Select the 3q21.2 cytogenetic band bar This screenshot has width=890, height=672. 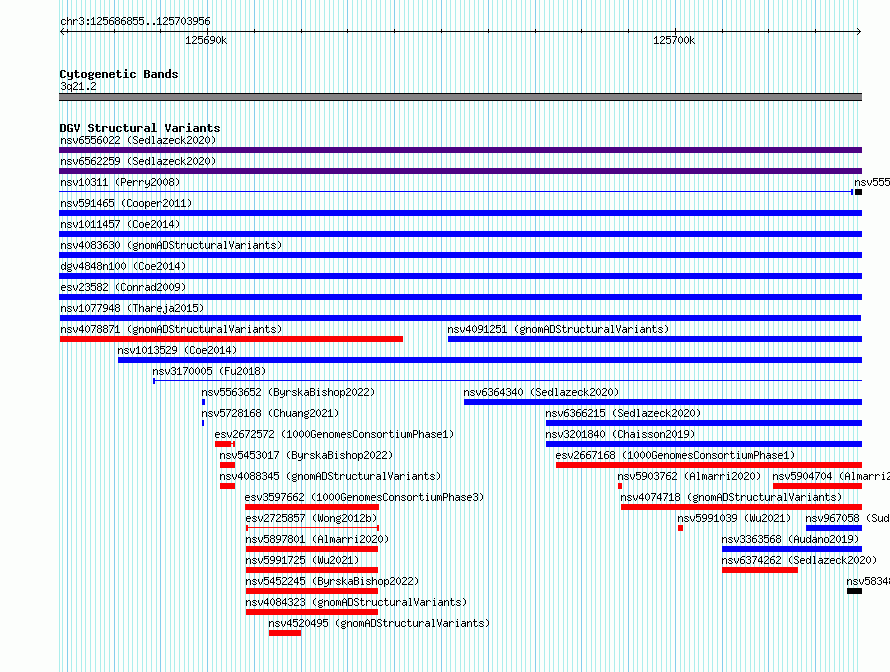[460, 97]
